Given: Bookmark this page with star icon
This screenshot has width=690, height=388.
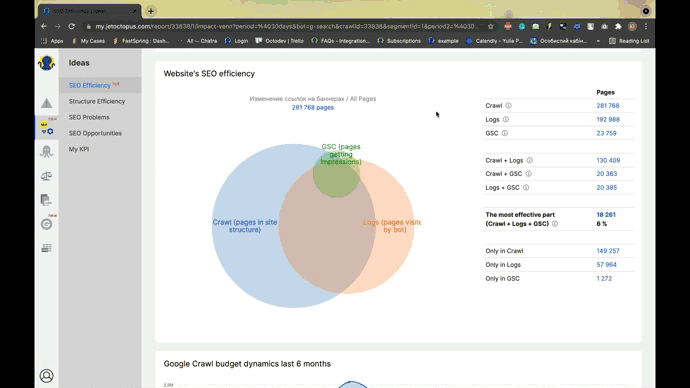Looking at the screenshot, I should (491, 26).
